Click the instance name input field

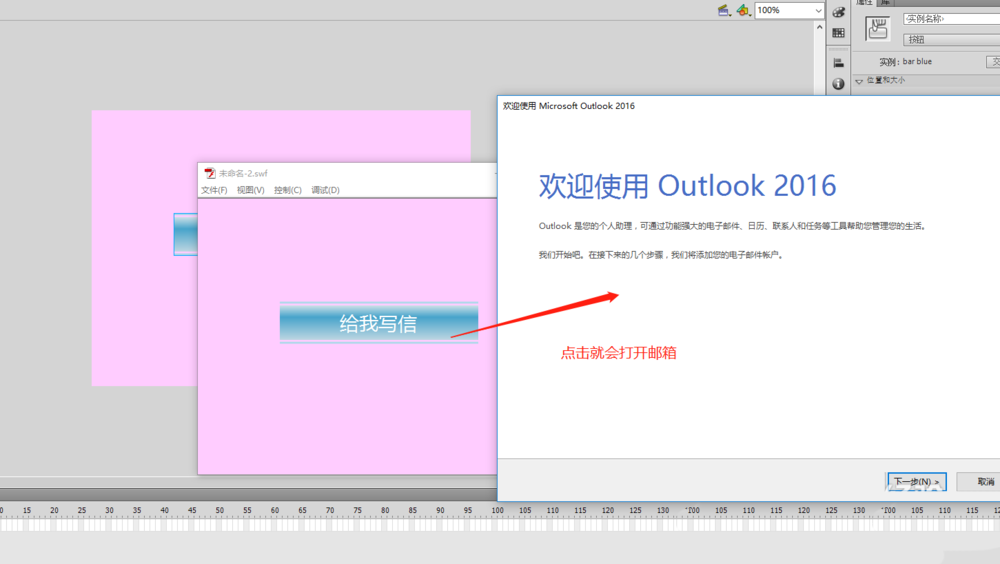(x=952, y=19)
